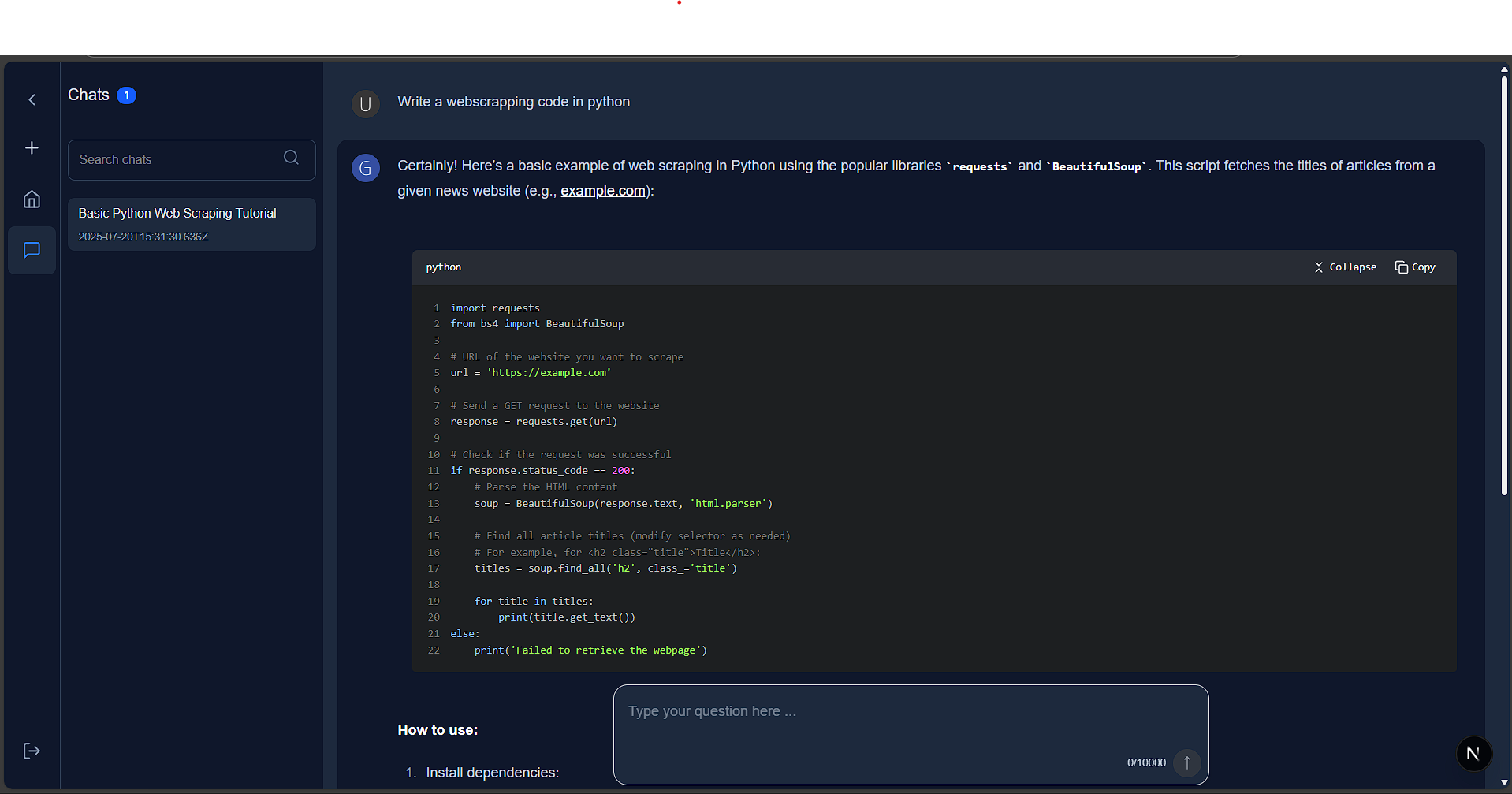Go to home via the house icon
Screen dimensions: 1512x794
[x=32, y=199]
